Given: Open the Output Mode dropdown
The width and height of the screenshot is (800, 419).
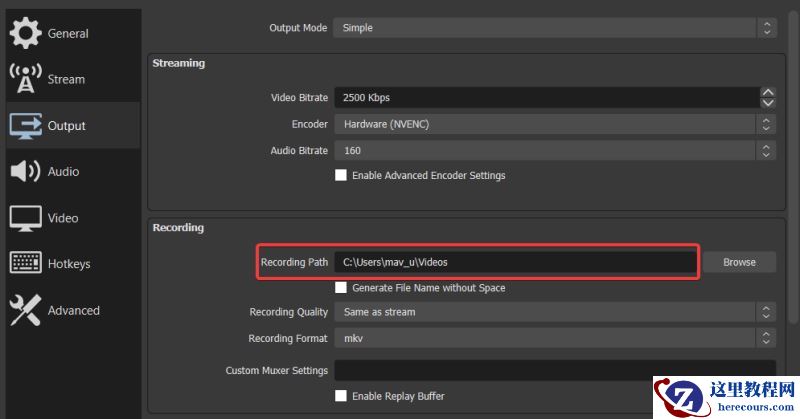Looking at the screenshot, I should tap(555, 28).
